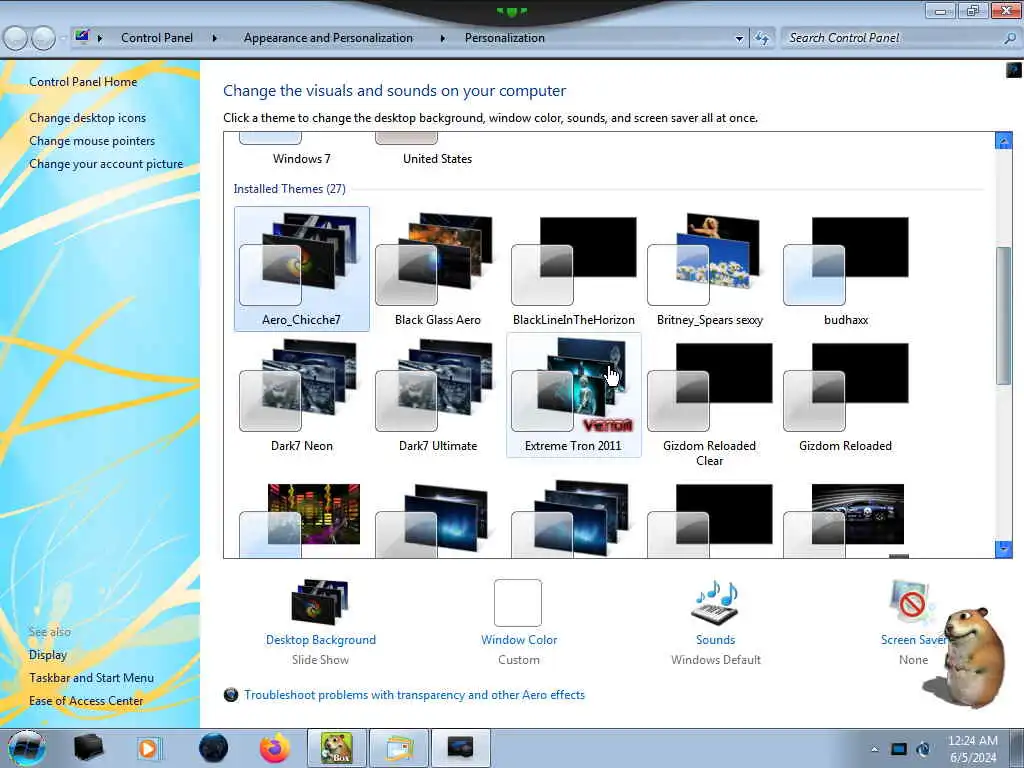1024x768 pixels.
Task: Open the clock showing 12:24 AM
Action: [972, 749]
